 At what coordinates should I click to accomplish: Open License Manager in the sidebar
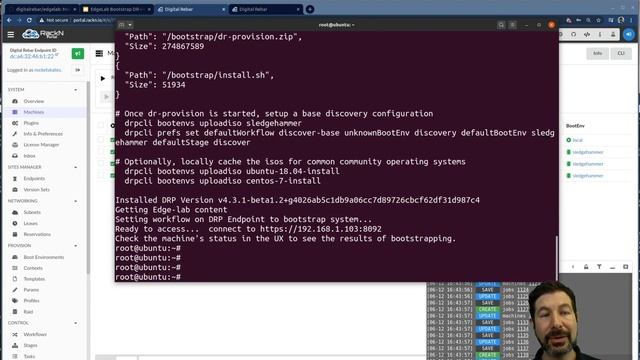coord(41,145)
